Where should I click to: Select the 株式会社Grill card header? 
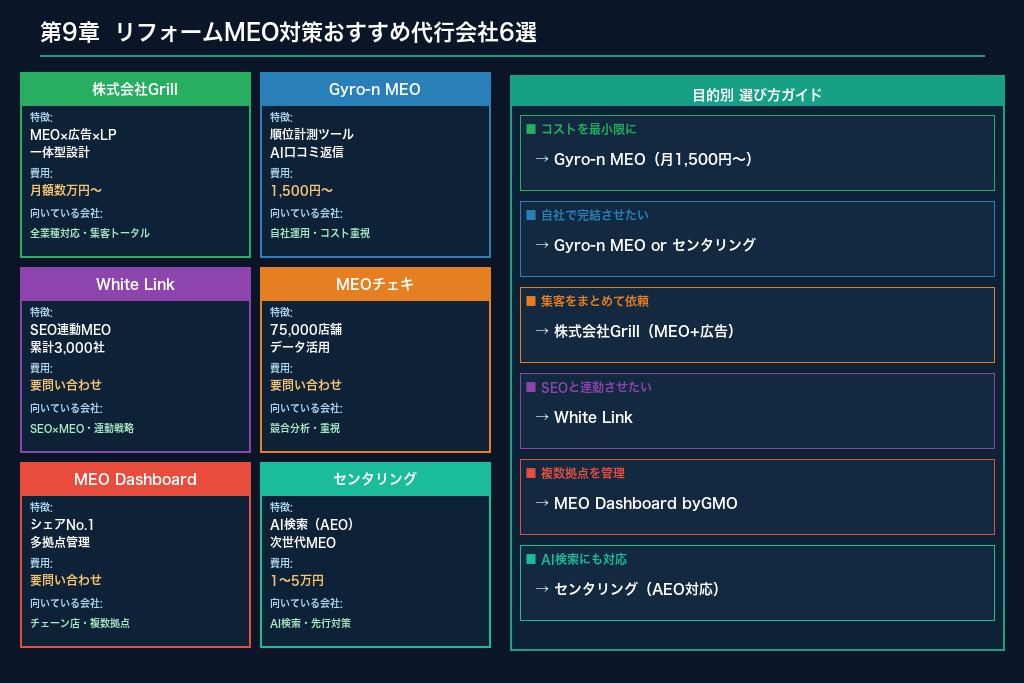135,89
